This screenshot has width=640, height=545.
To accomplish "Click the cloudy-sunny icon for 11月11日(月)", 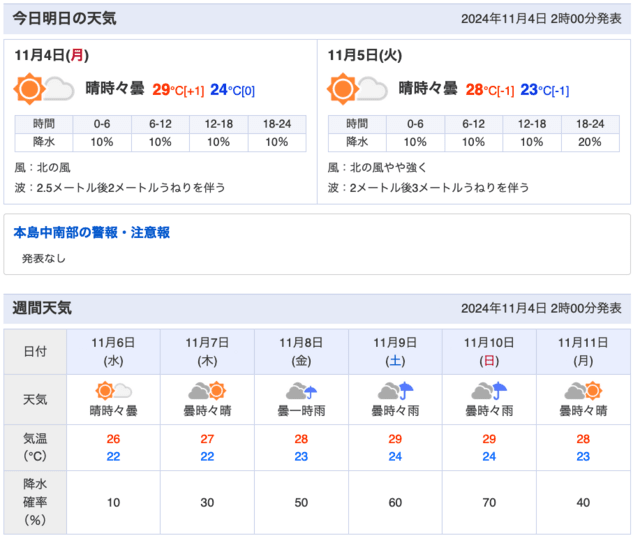I will [x=583, y=391].
